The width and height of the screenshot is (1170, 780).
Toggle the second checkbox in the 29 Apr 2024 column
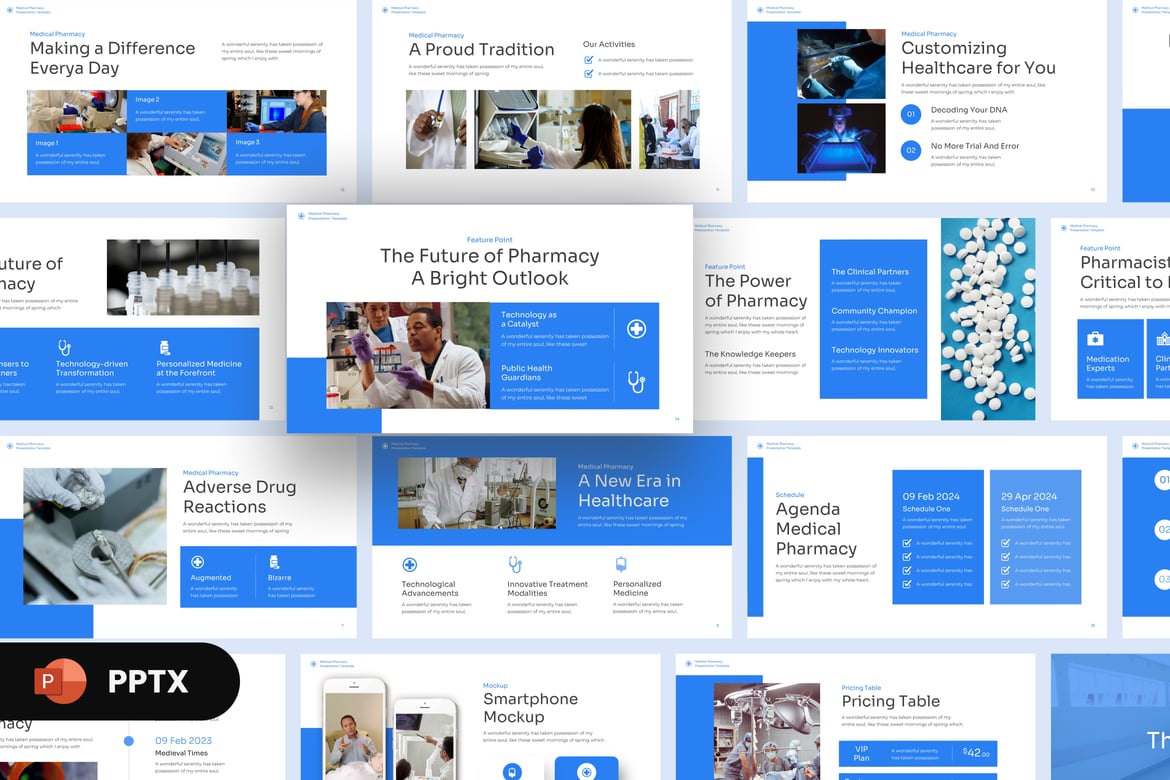pos(1005,557)
